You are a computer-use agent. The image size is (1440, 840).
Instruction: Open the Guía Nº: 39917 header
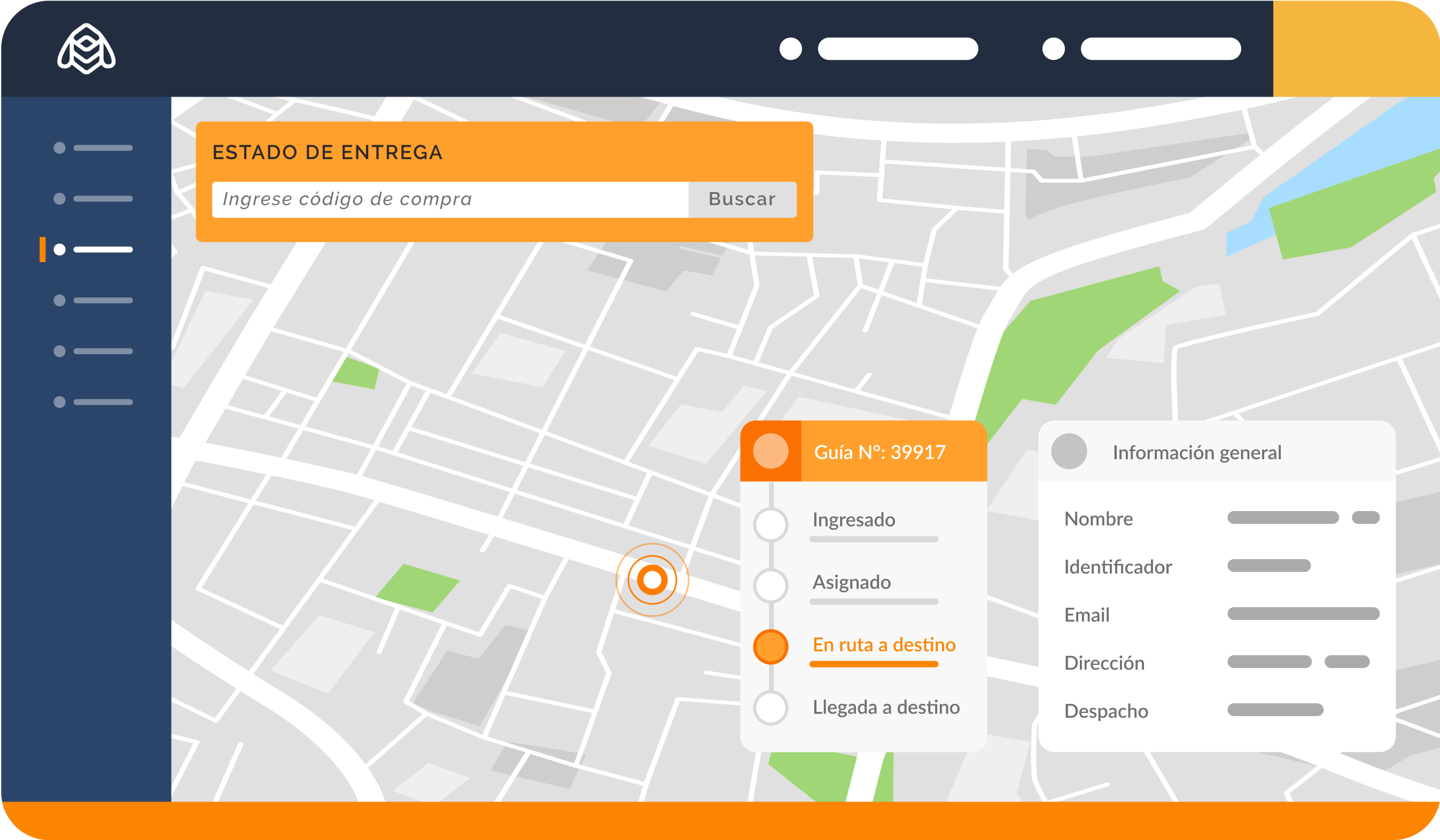(x=879, y=452)
